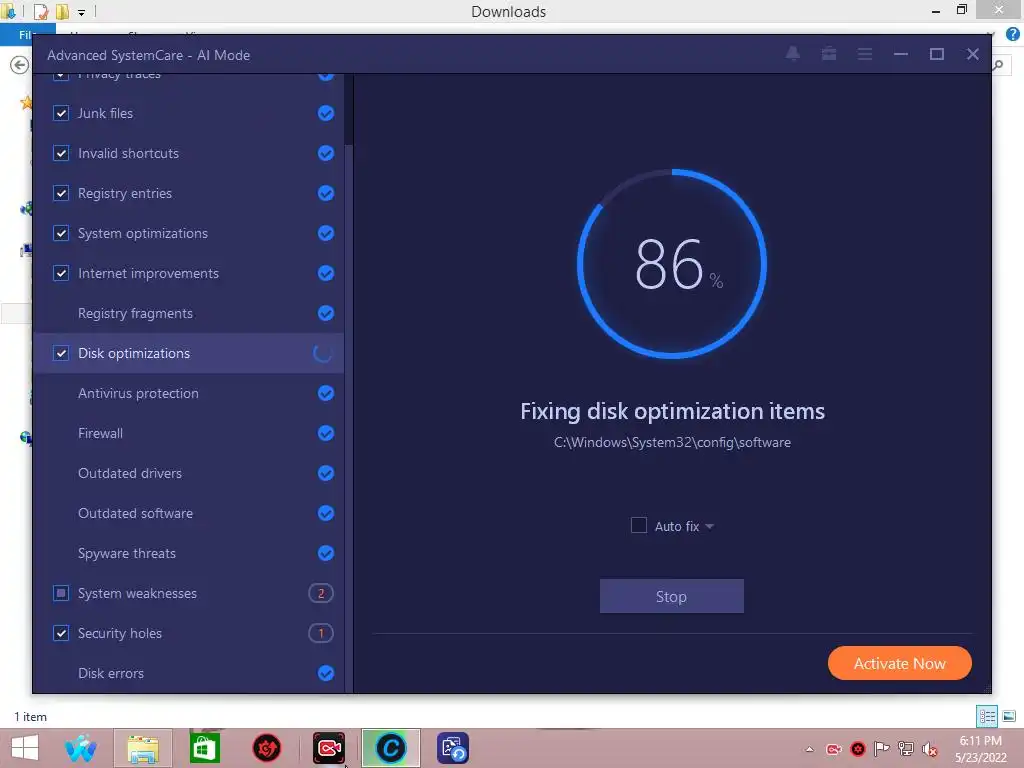
Task: Click the blue checkmark beside Registry fragments
Action: (x=326, y=313)
